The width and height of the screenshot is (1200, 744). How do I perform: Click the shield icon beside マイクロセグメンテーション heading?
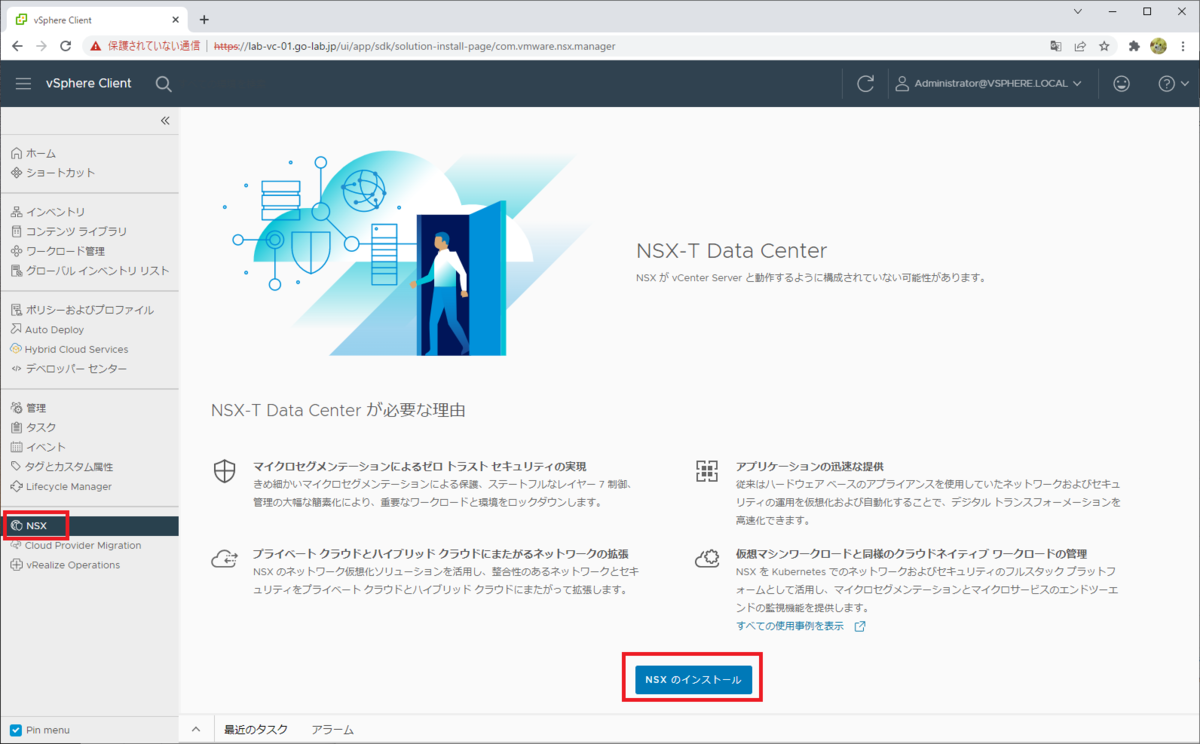tap(225, 471)
